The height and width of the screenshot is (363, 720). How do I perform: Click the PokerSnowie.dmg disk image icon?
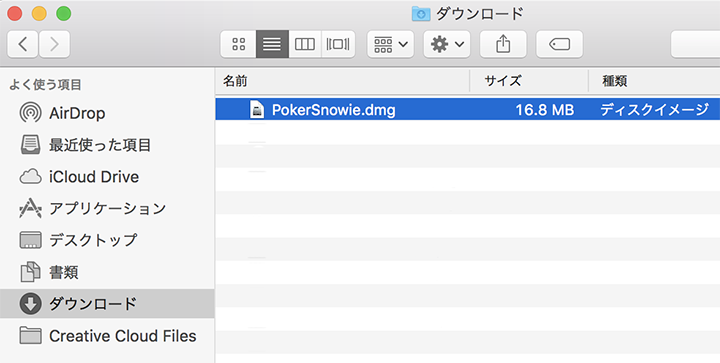click(x=257, y=110)
